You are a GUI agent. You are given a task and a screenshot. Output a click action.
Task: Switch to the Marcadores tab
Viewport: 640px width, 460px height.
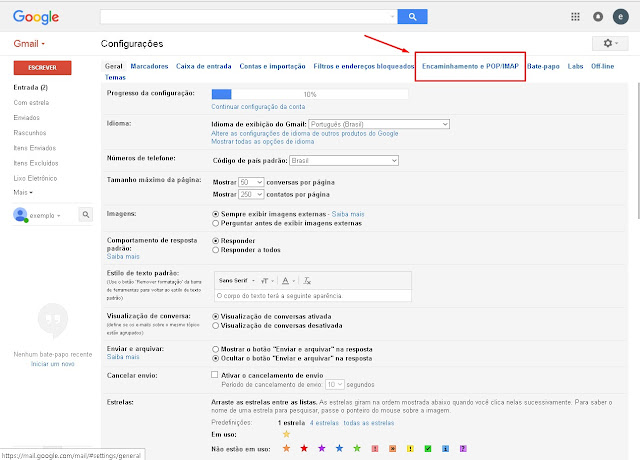pyautogui.click(x=149, y=66)
